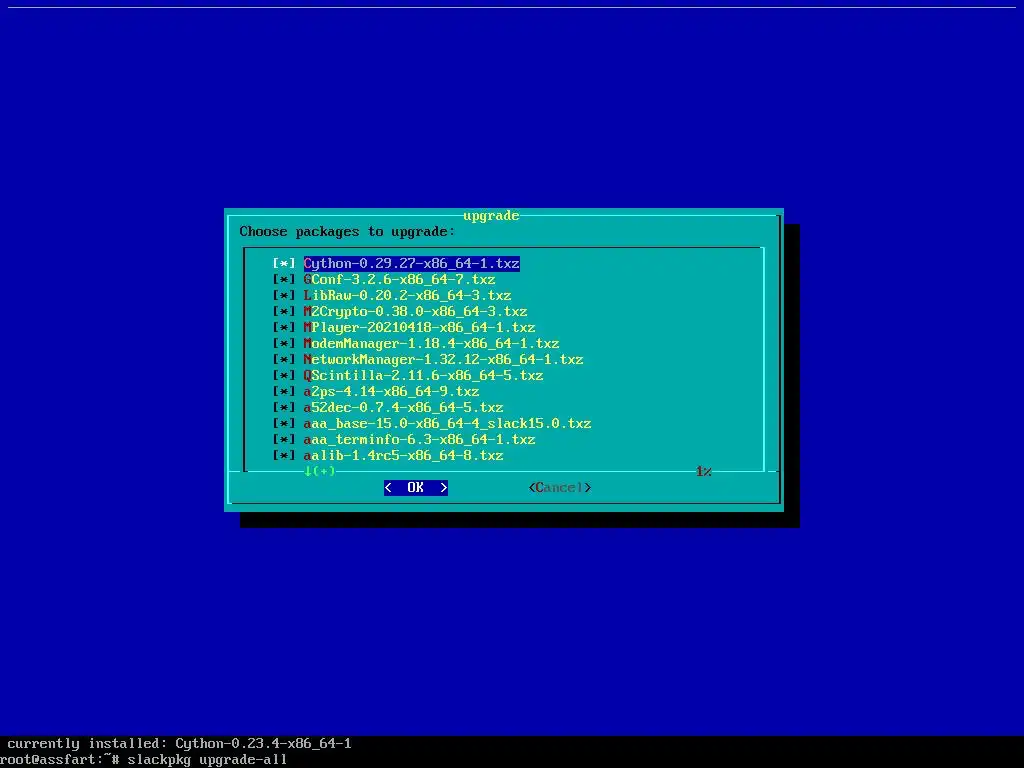
Task: Click the green down-arrow scroll indicator
Action: pyautogui.click(x=319, y=471)
